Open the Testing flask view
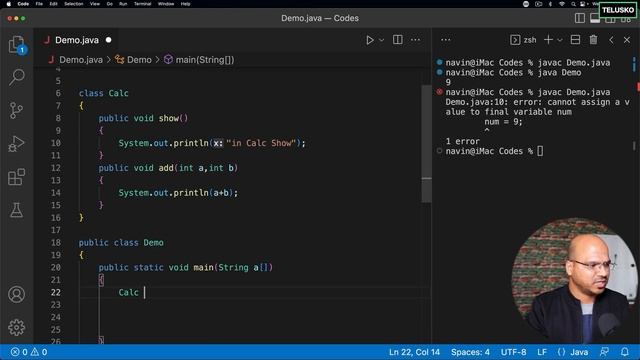The height and width of the screenshot is (360, 640). click(17, 210)
